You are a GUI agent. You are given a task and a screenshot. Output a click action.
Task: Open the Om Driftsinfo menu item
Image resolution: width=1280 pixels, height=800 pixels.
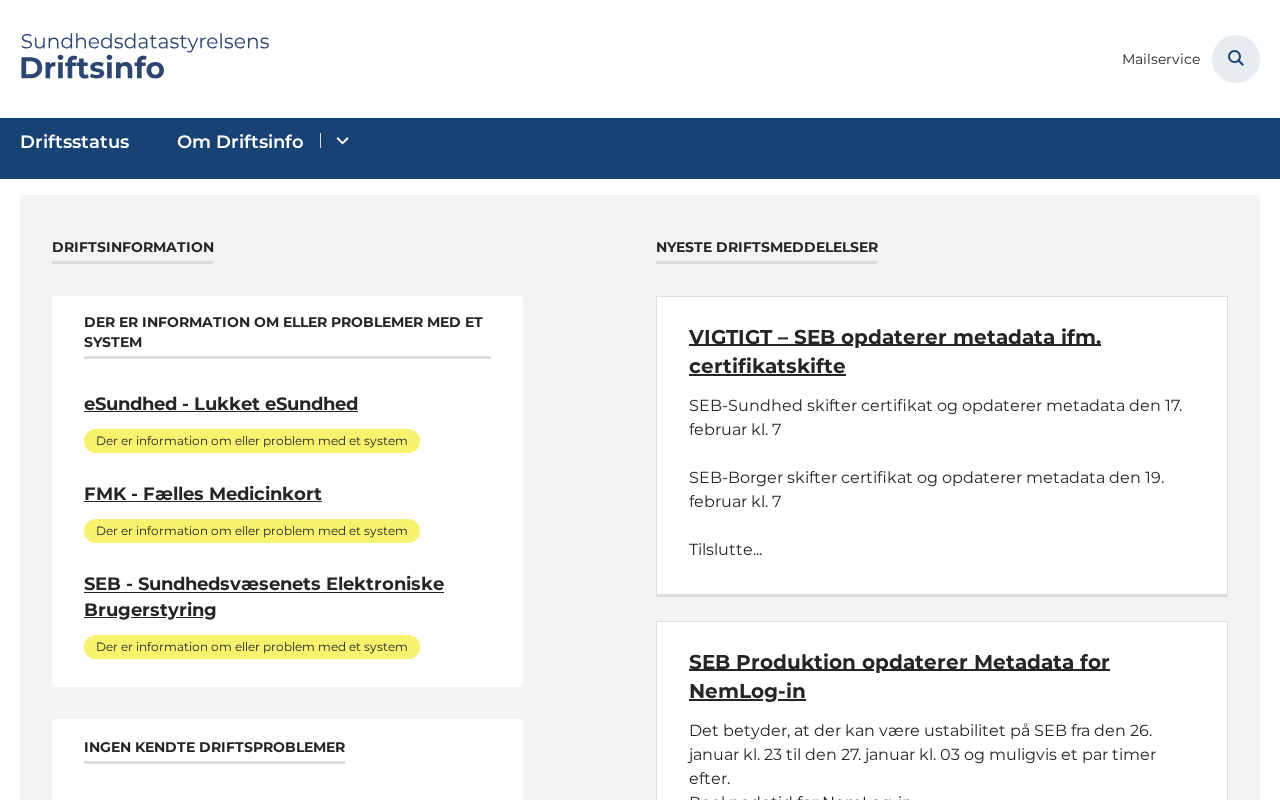(x=240, y=142)
